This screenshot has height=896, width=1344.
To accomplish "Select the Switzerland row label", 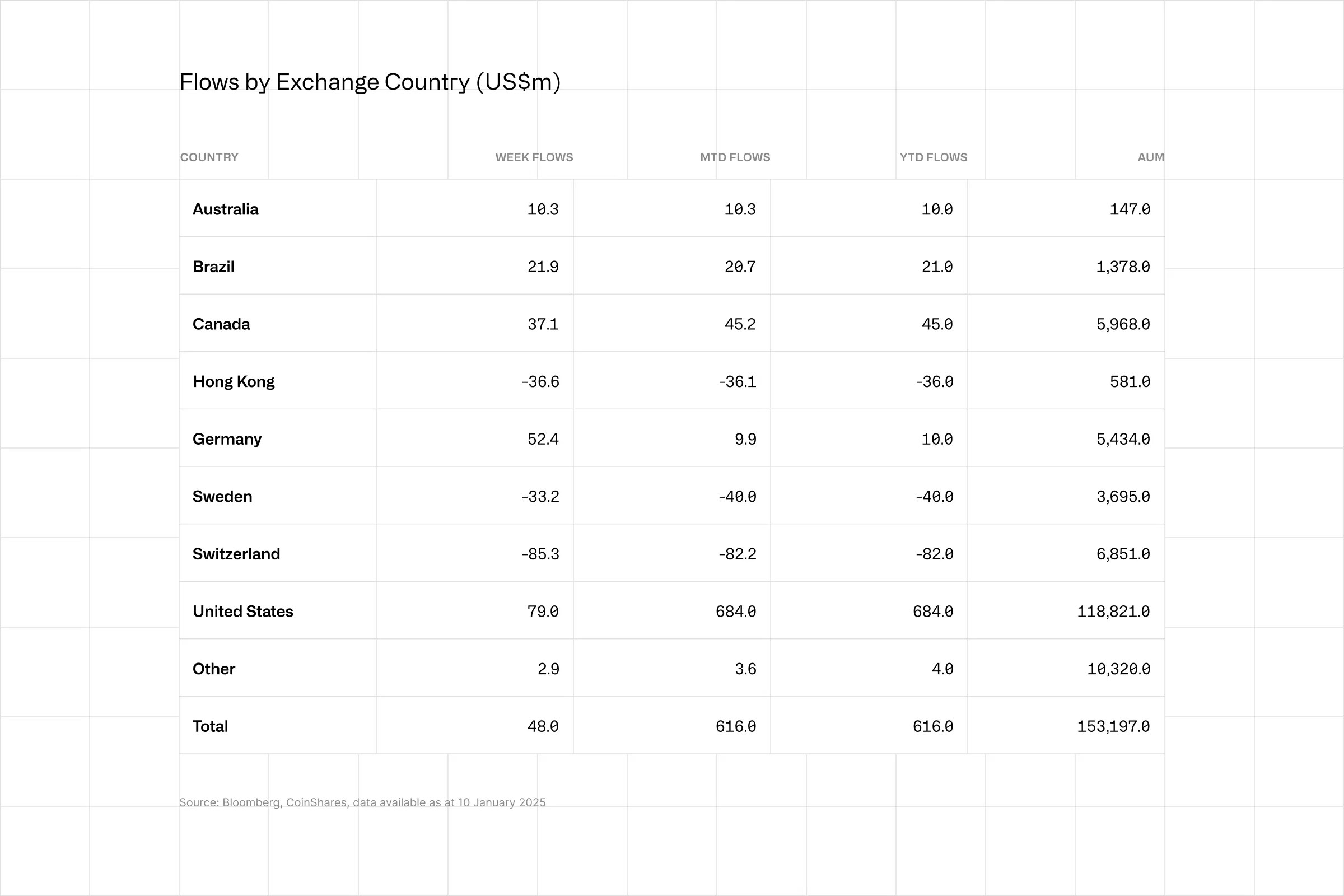I will [x=236, y=554].
